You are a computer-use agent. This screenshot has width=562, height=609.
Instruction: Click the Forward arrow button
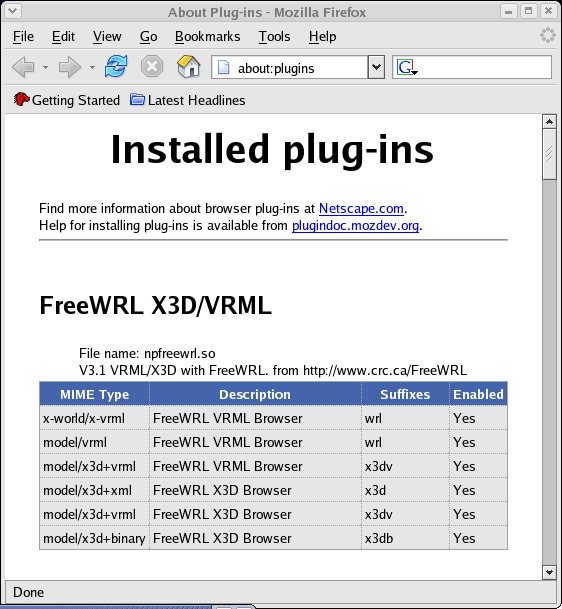[69, 67]
